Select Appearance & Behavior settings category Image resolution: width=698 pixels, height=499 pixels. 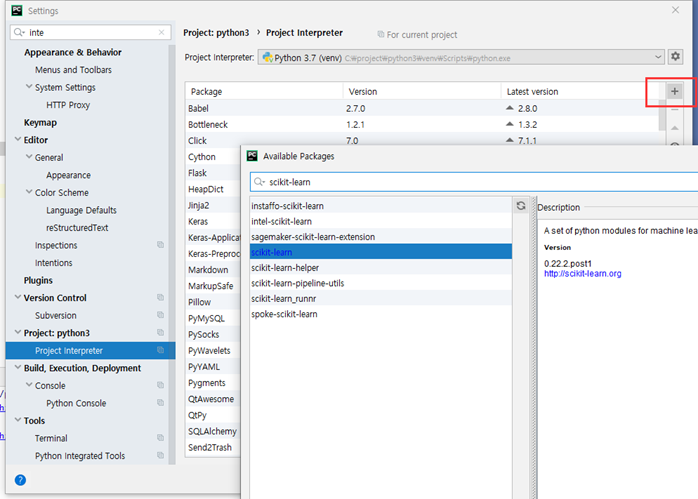pos(73,52)
